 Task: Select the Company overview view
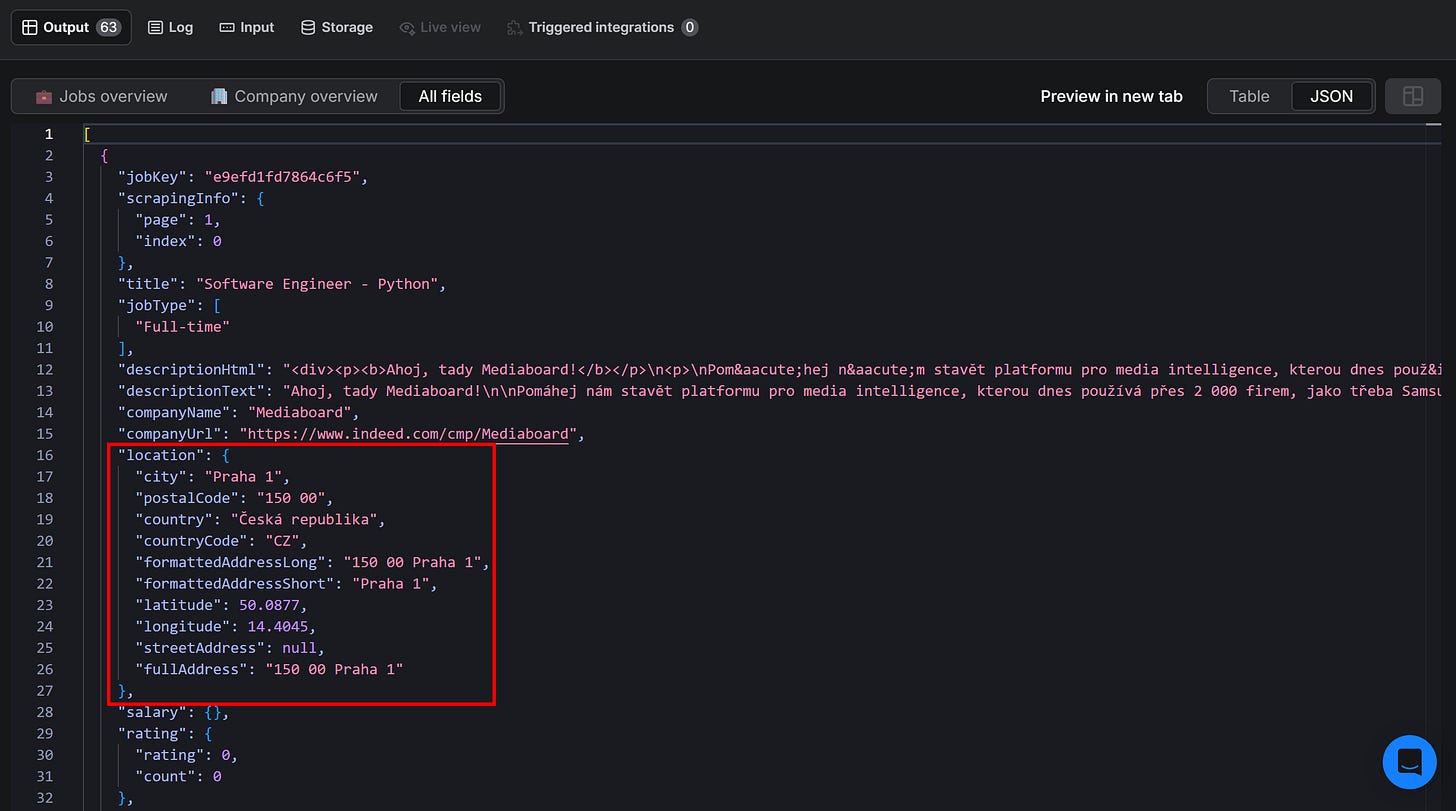click(294, 96)
